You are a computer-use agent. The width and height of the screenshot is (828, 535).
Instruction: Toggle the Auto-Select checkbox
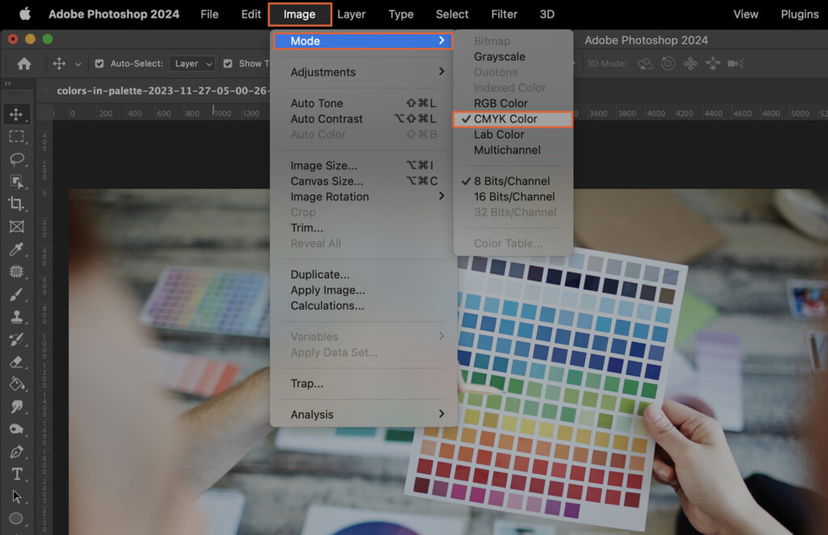pos(99,64)
